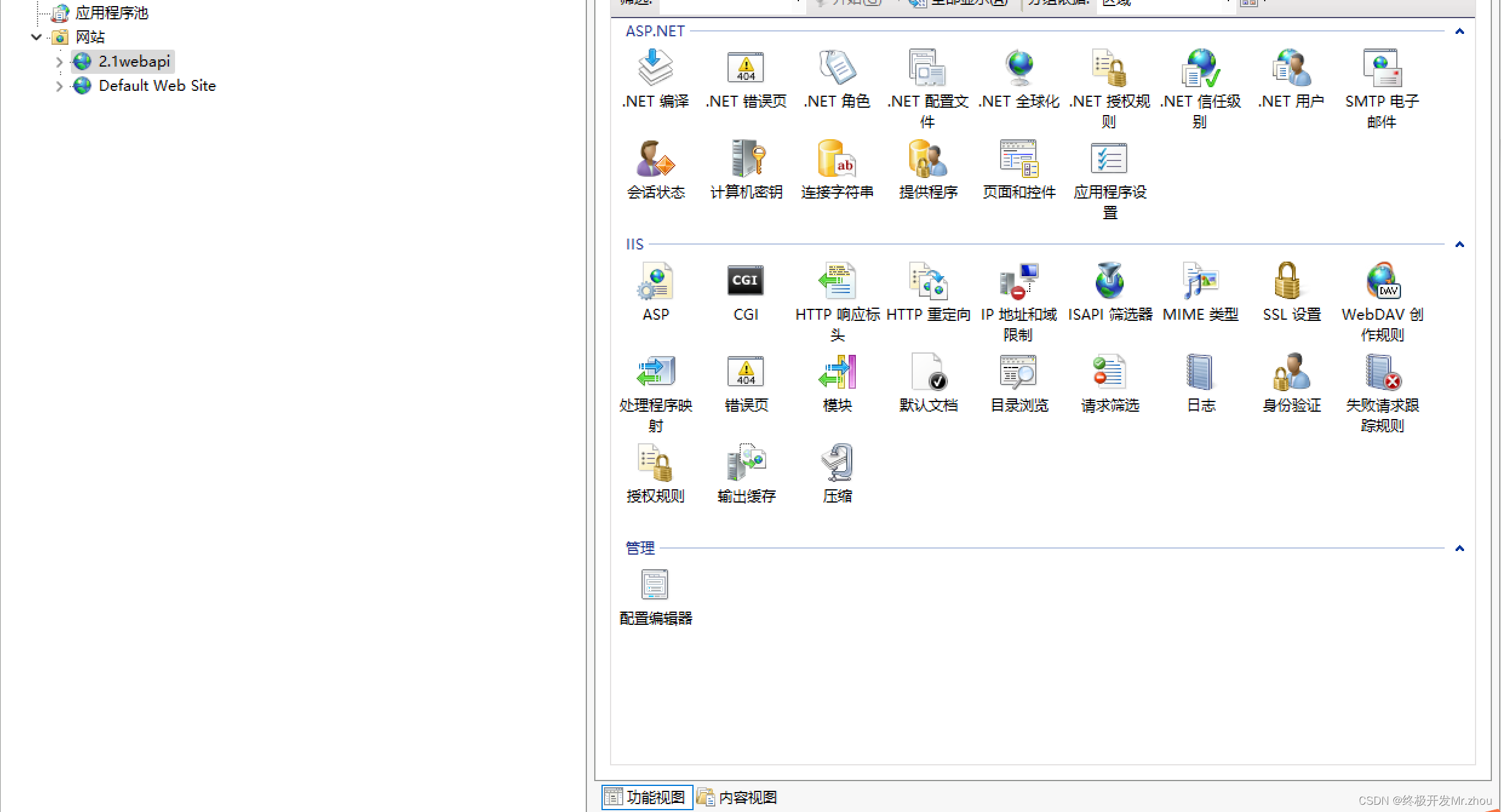Open the .NET 错误页 feature icon
The image size is (1501, 812).
click(x=746, y=68)
